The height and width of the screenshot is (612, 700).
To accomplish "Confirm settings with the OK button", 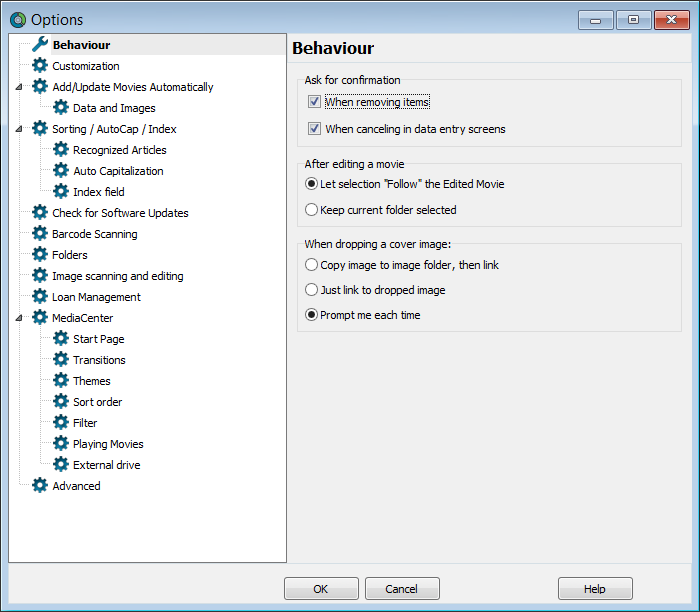I will 321,588.
